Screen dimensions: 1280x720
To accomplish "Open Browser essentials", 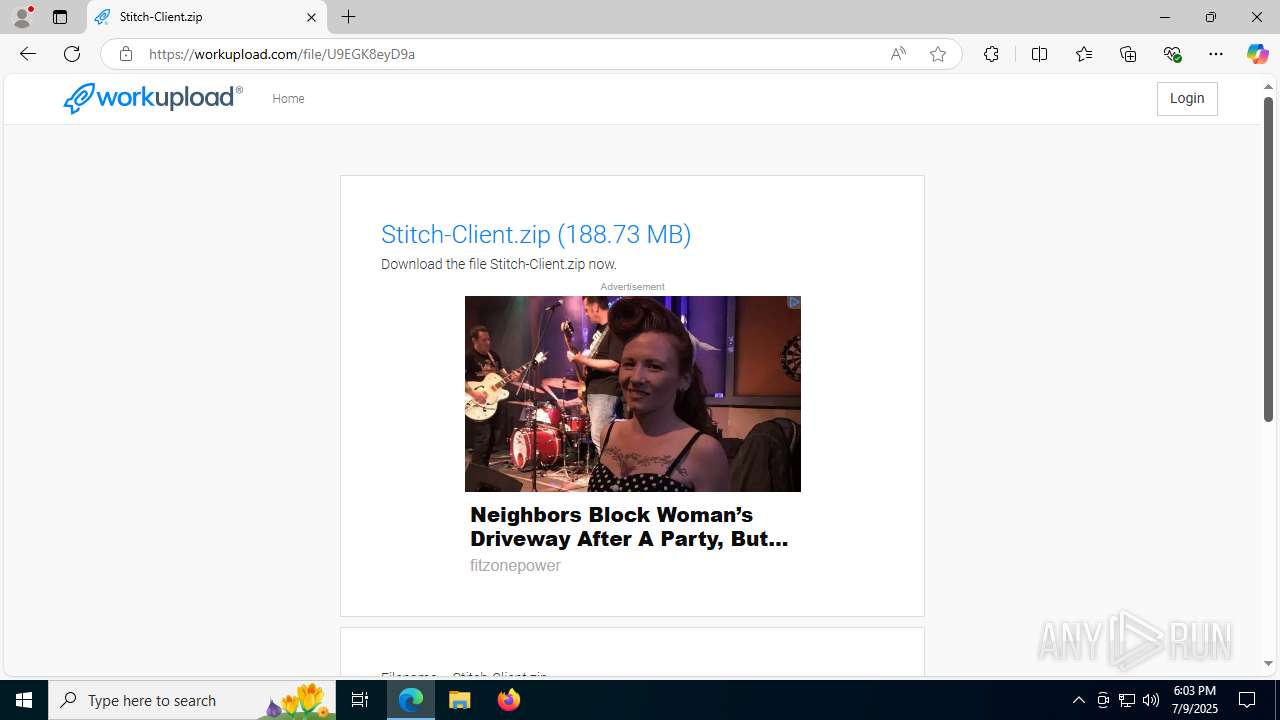I will point(1172,54).
